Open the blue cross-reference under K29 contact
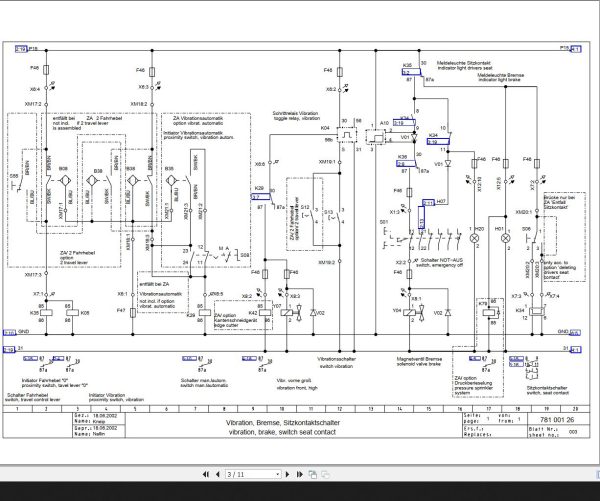 [x=261, y=197]
